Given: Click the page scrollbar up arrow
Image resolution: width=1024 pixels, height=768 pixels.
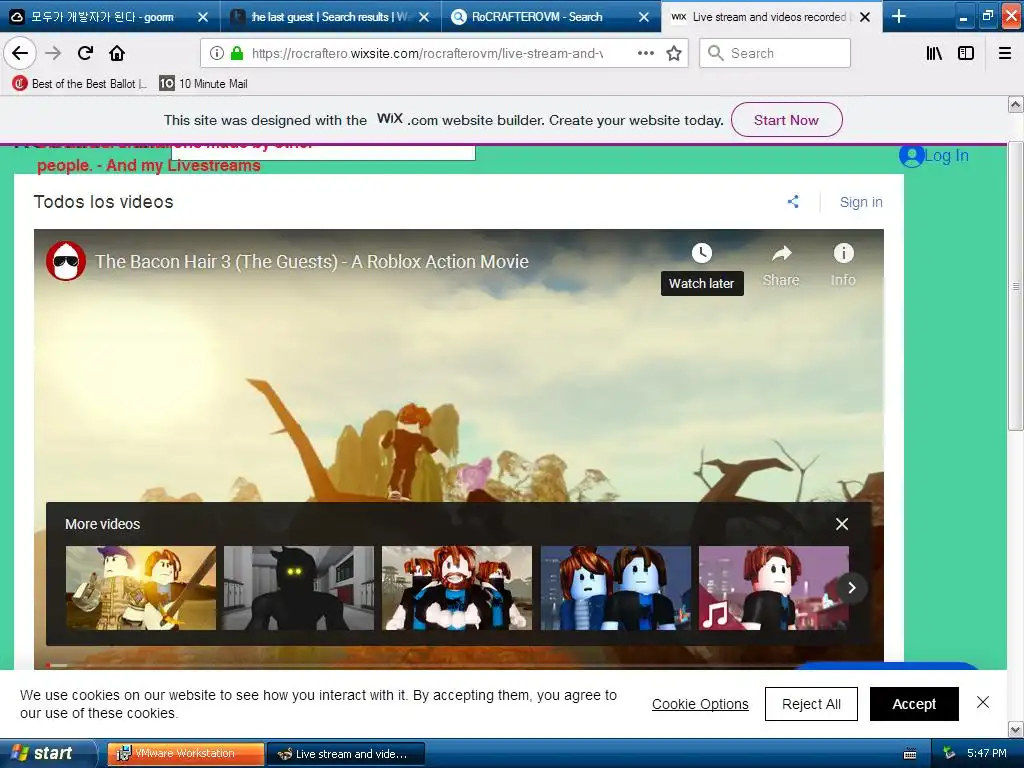Looking at the screenshot, I should click(1015, 104).
